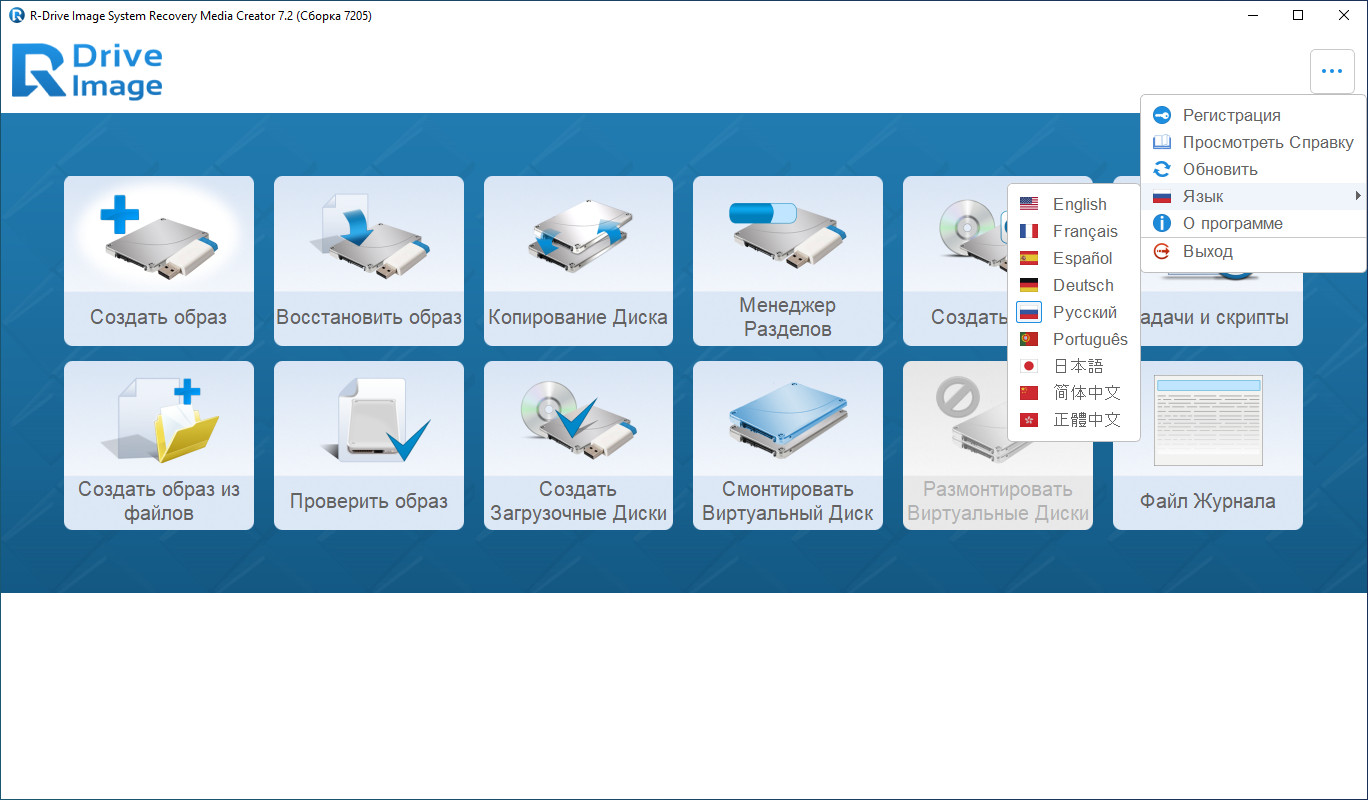This screenshot has width=1368, height=800.
Task: Open Создать образ из файлов tile
Action: click(x=159, y=445)
